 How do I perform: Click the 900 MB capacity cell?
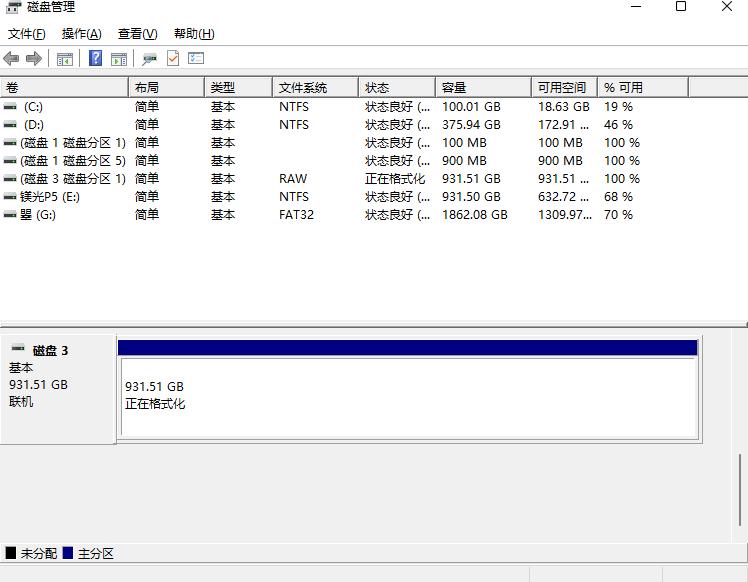pos(464,161)
